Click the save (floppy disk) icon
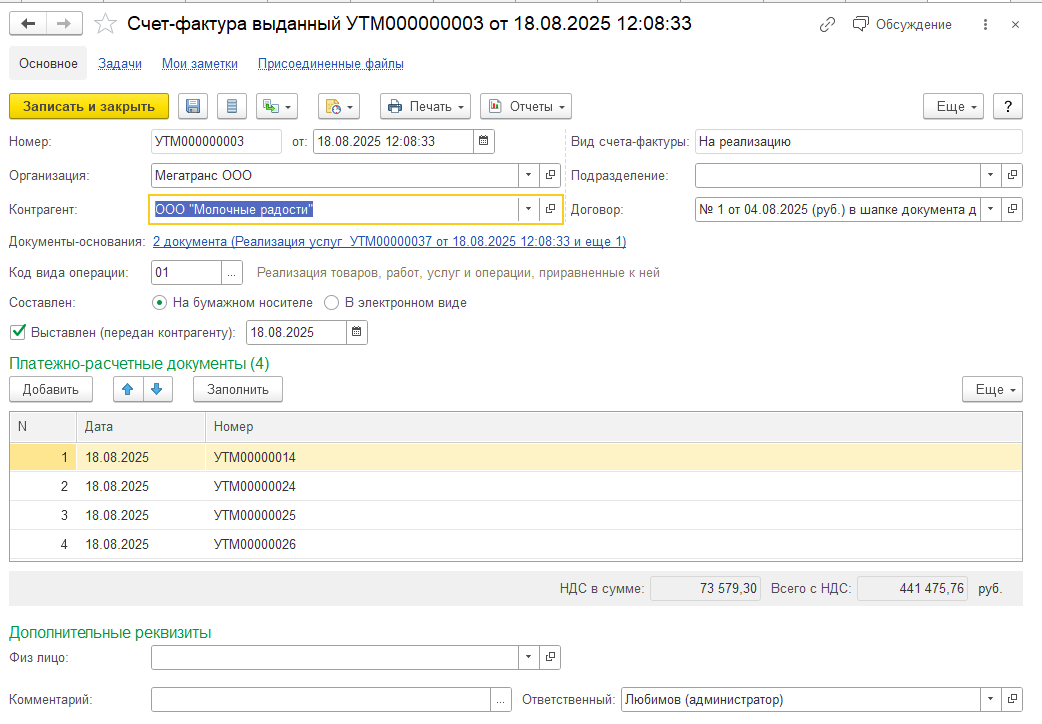The height and width of the screenshot is (724, 1042). coord(194,106)
